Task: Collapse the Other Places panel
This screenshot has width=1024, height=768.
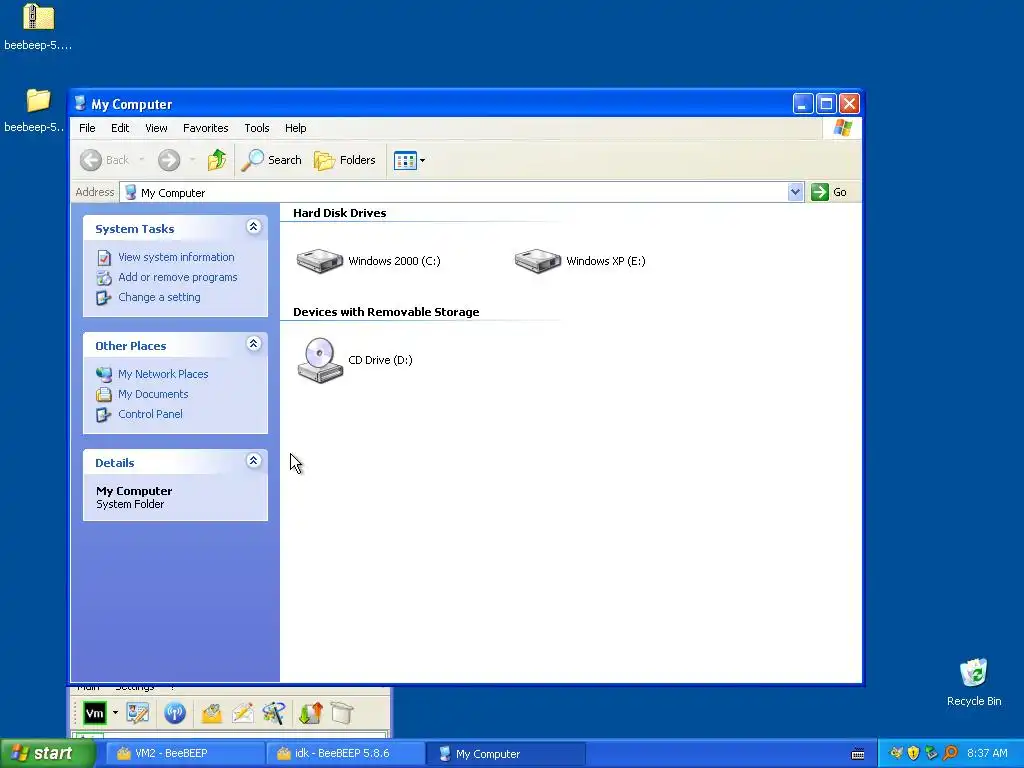Action: coord(253,344)
